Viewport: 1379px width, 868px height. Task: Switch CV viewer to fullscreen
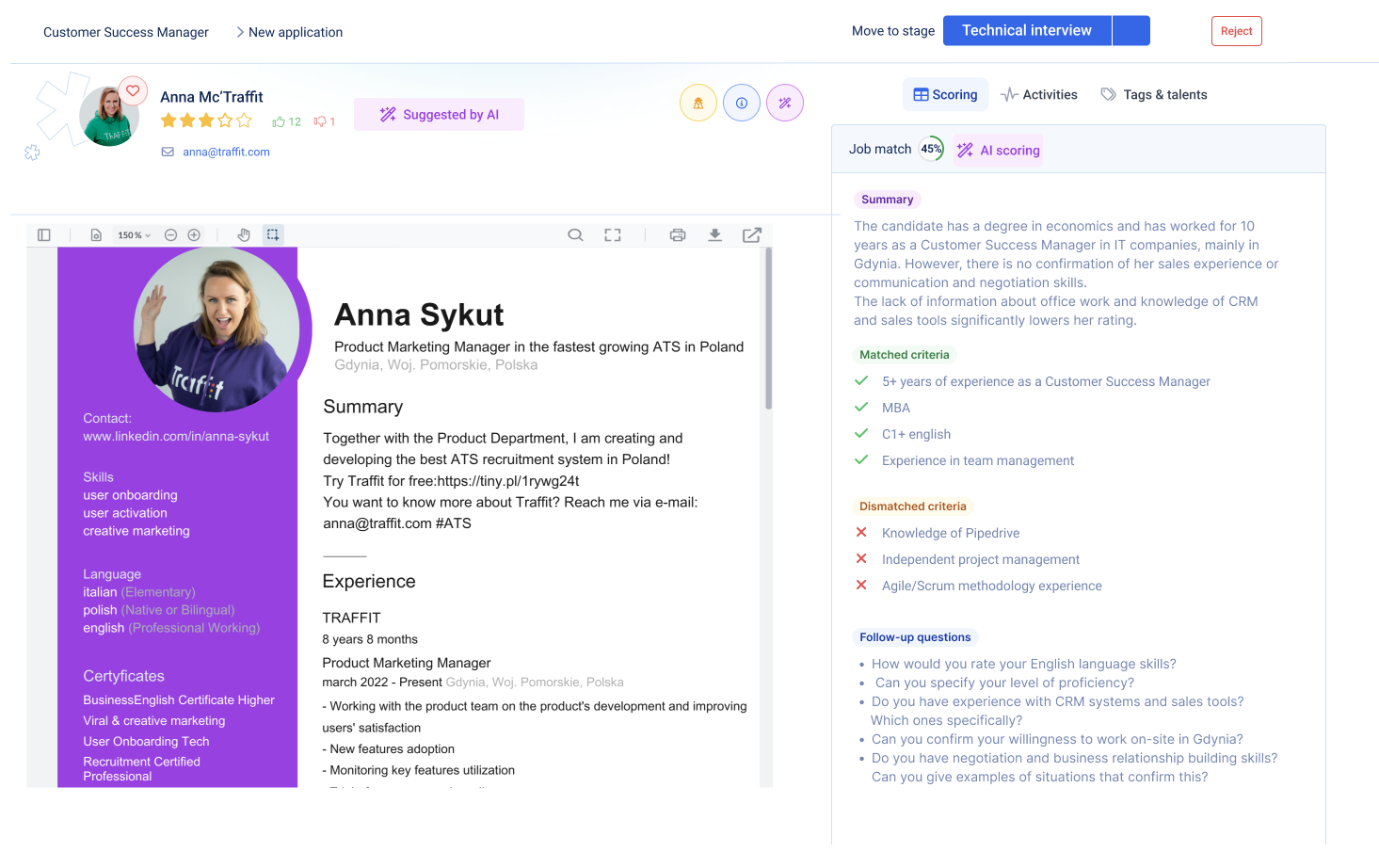tap(613, 235)
